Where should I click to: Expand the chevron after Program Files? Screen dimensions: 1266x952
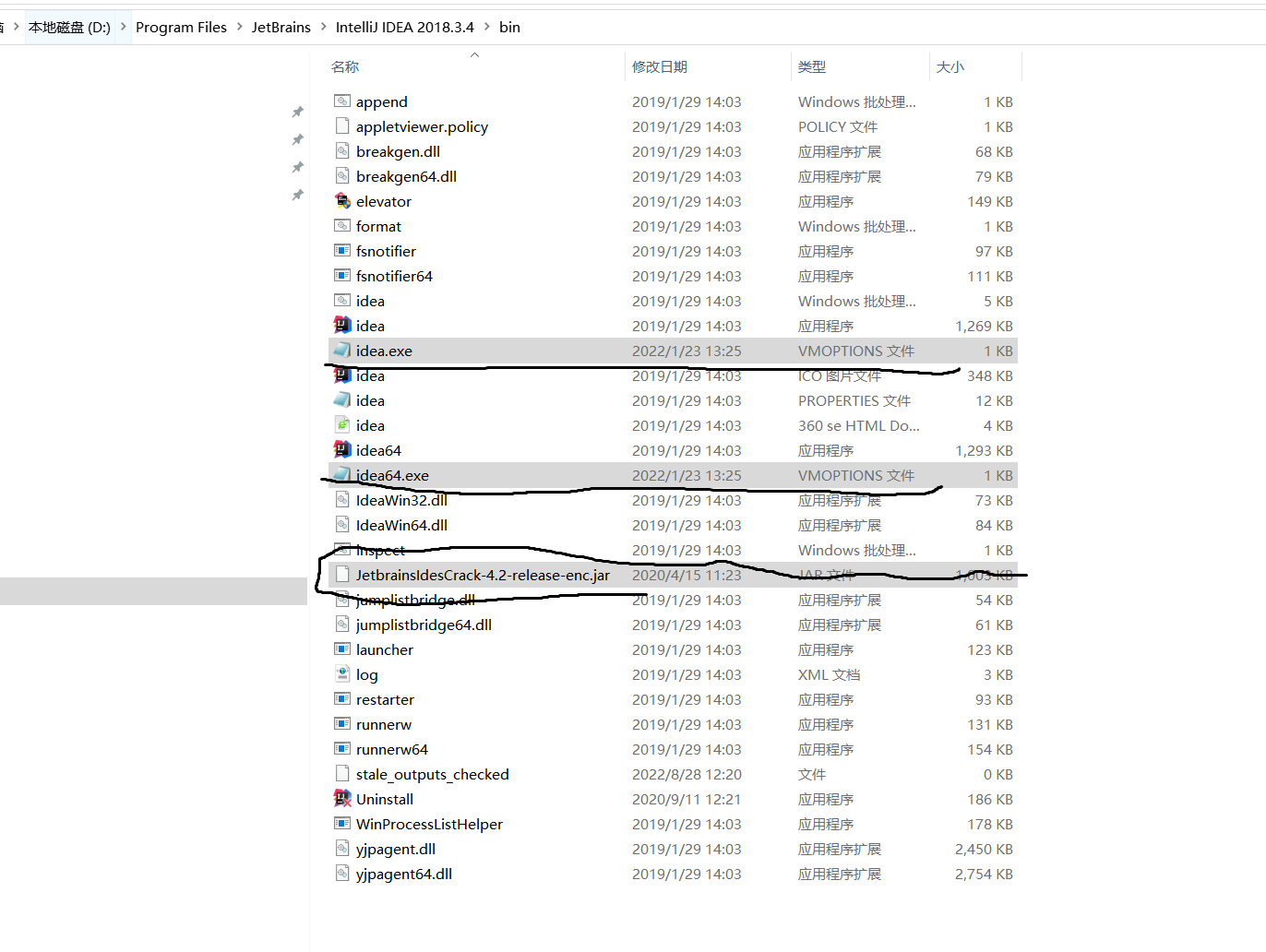(239, 27)
